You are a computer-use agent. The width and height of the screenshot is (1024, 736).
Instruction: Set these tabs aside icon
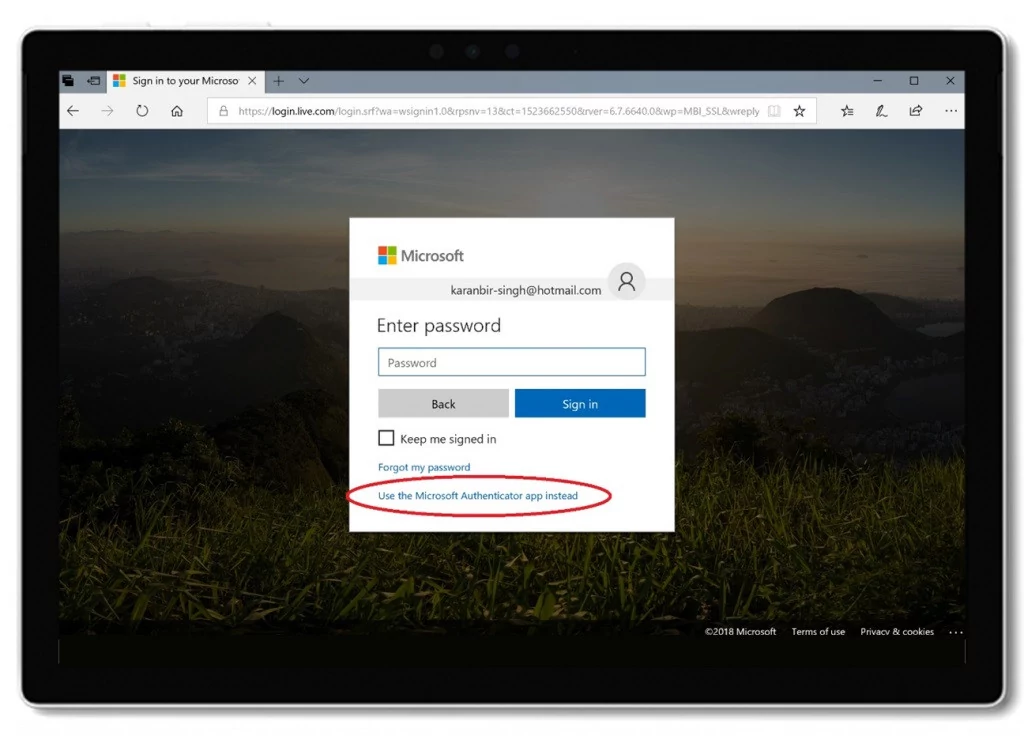point(94,81)
